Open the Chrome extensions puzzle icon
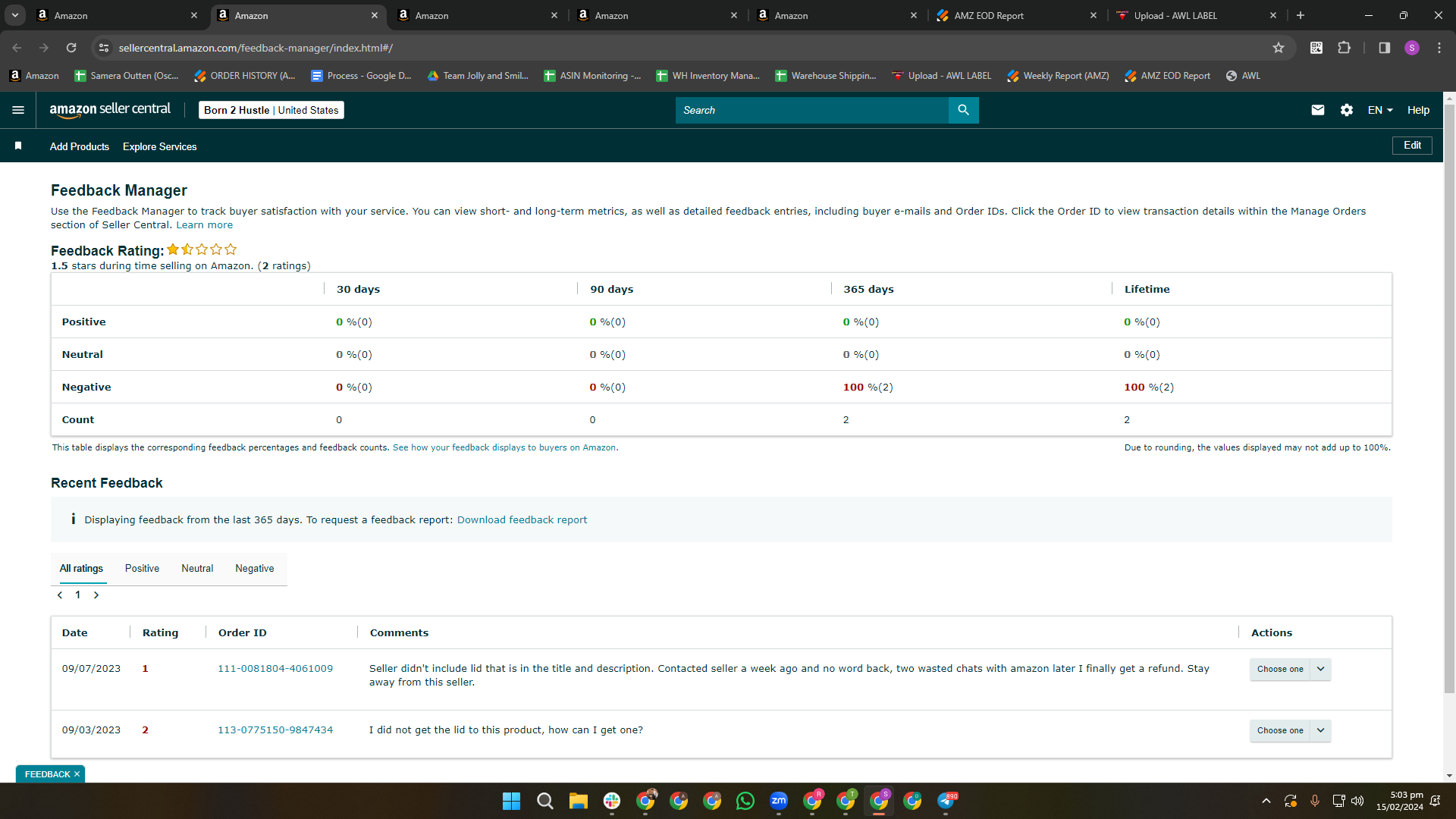Screen dimensions: 1456x819 1345,48
